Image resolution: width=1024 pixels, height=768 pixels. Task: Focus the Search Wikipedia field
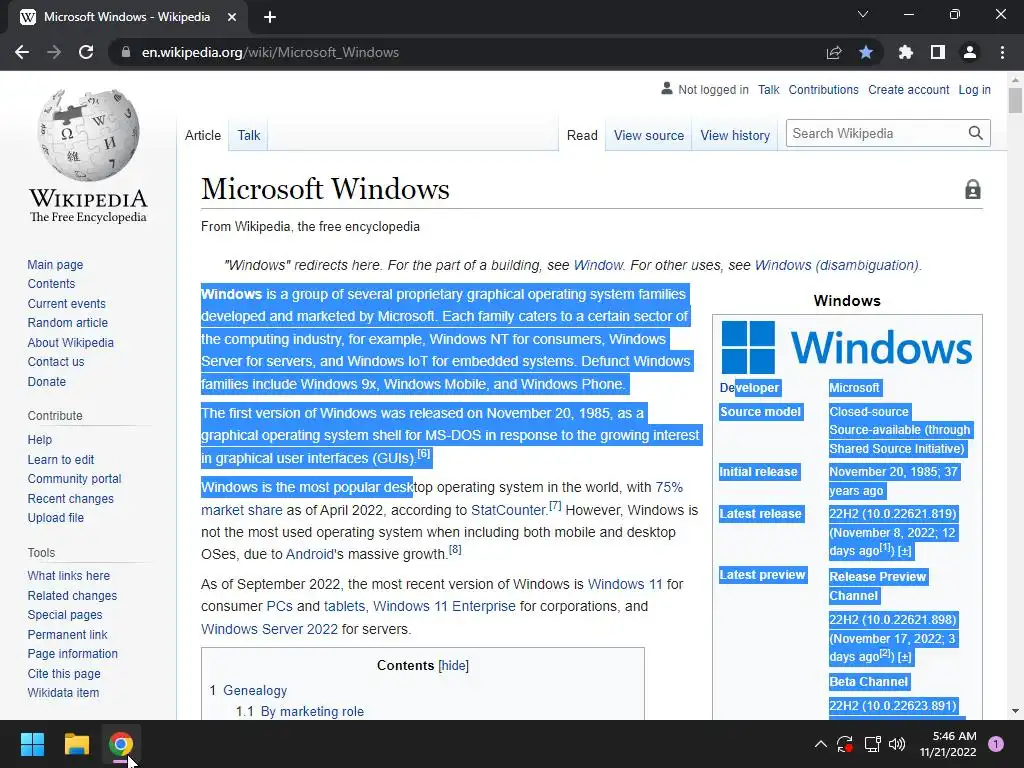click(x=875, y=133)
